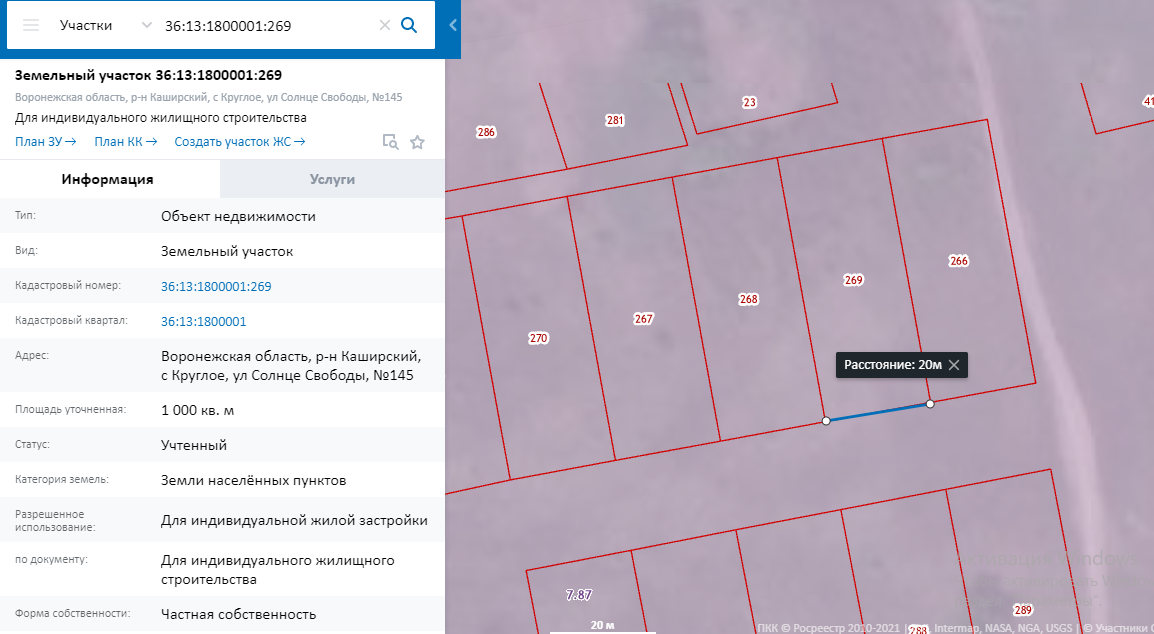This screenshot has height=634, width=1154.
Task: Open the План КК link
Action: [125, 141]
